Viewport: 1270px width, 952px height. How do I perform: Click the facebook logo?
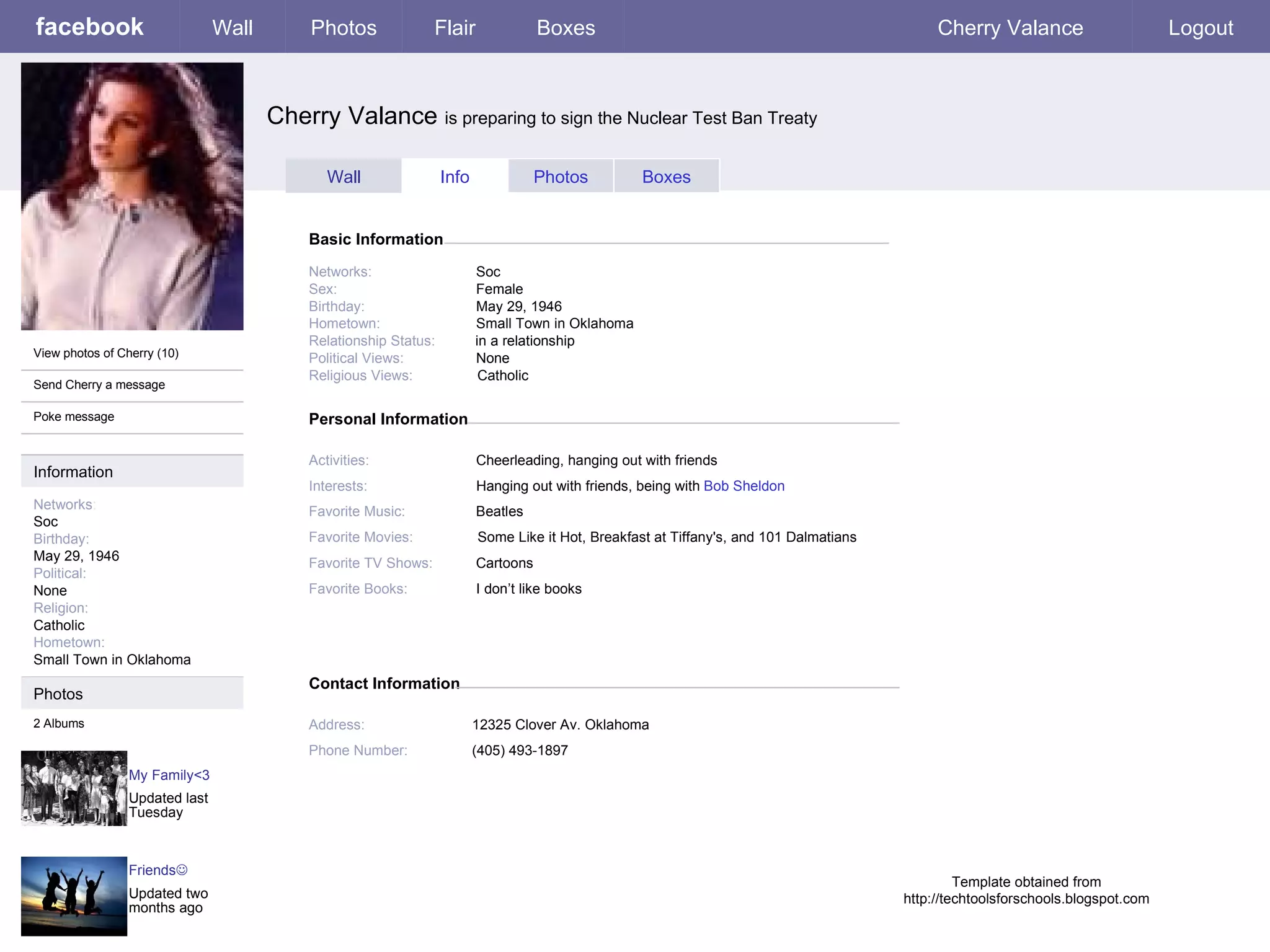tap(89, 27)
